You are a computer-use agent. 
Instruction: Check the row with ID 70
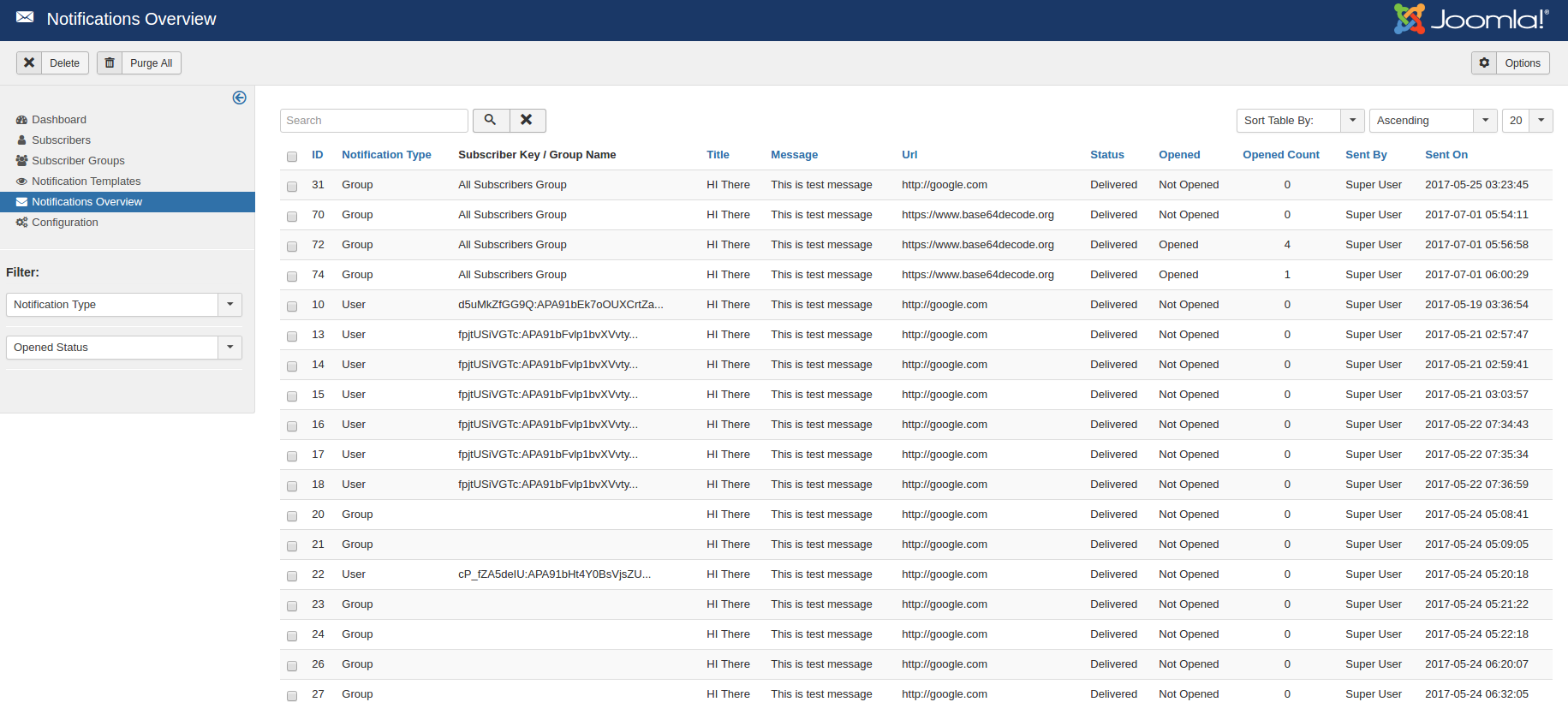pos(292,217)
